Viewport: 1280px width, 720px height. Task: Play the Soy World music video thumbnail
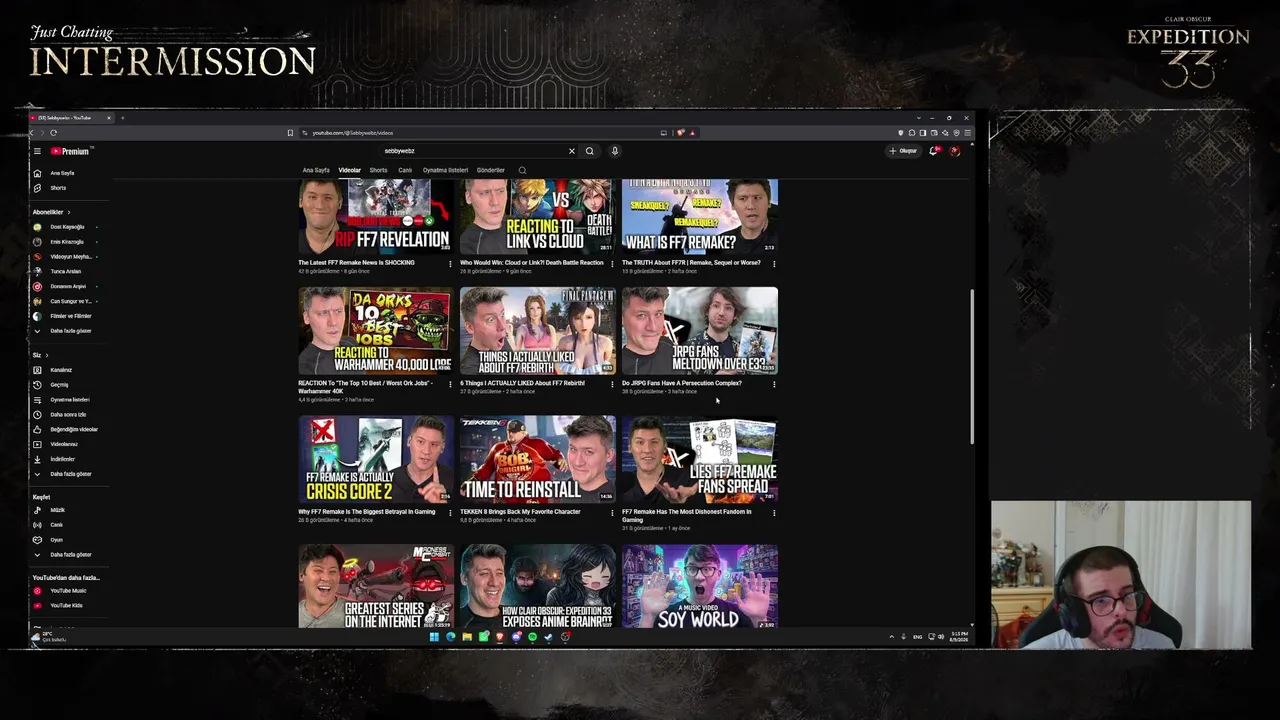(x=700, y=587)
